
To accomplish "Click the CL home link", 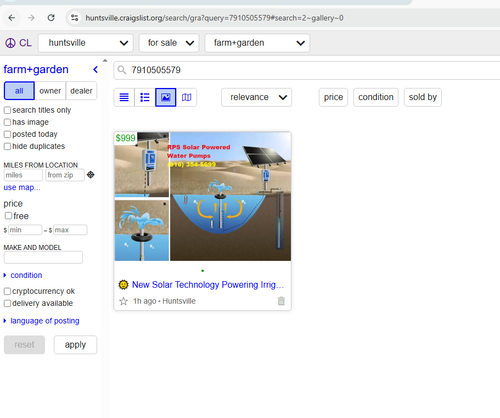I will click(x=25, y=43).
